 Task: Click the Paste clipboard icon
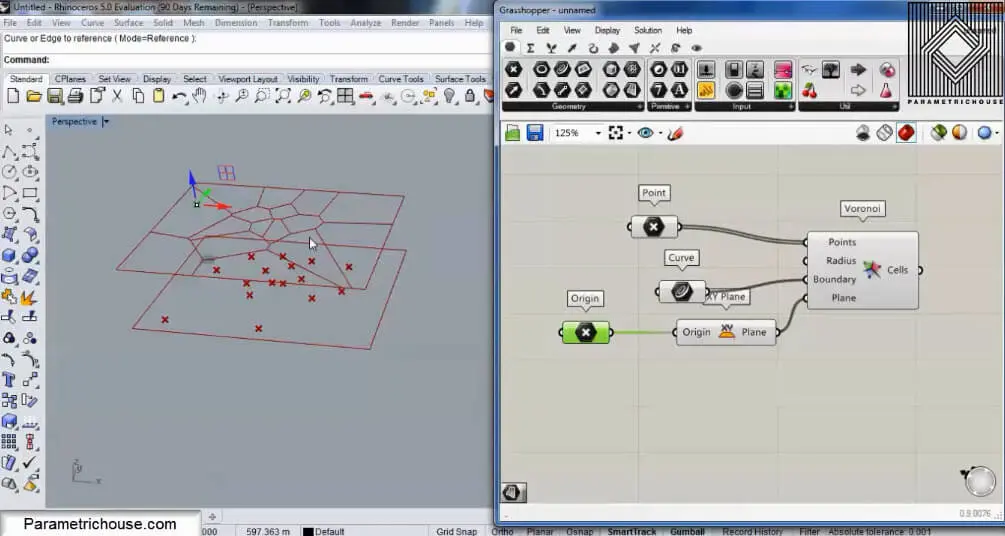click(x=158, y=96)
